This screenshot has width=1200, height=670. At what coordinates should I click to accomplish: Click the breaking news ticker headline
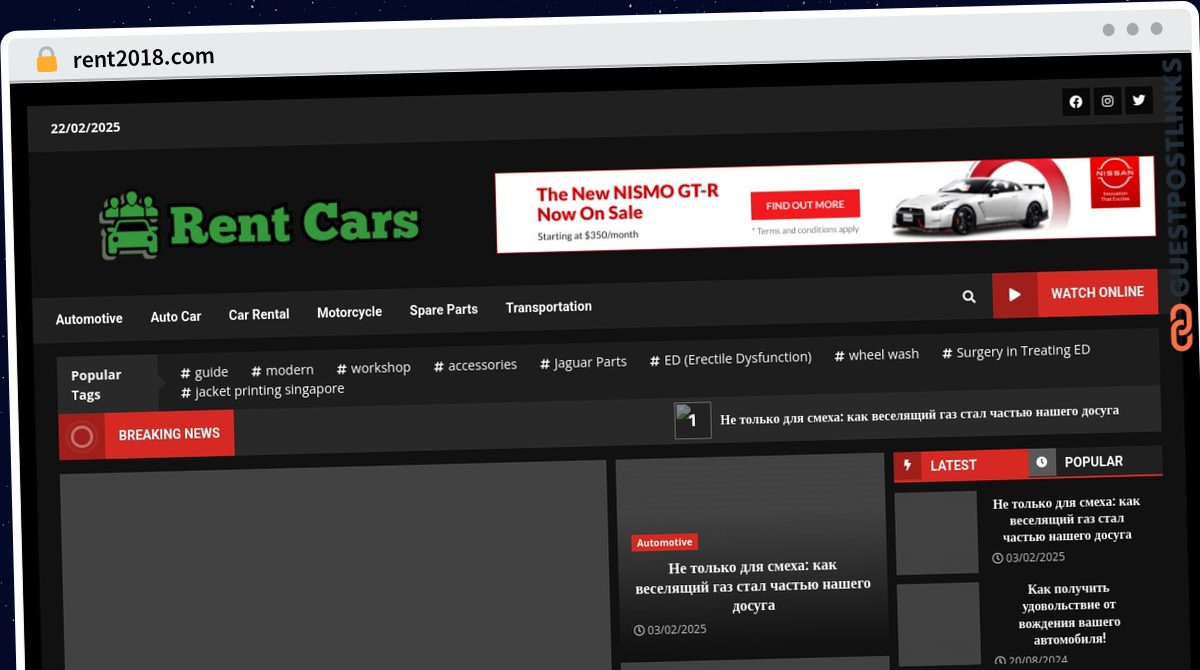tap(919, 414)
